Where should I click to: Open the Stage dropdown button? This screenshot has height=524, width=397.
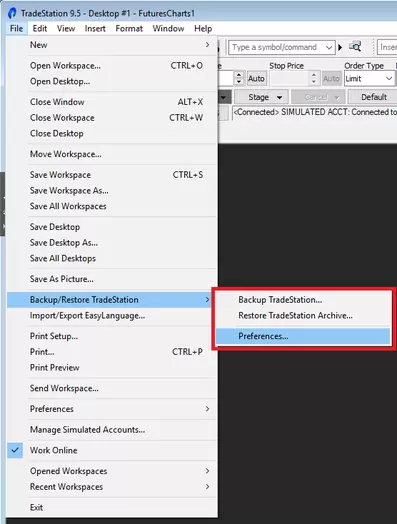(262, 97)
